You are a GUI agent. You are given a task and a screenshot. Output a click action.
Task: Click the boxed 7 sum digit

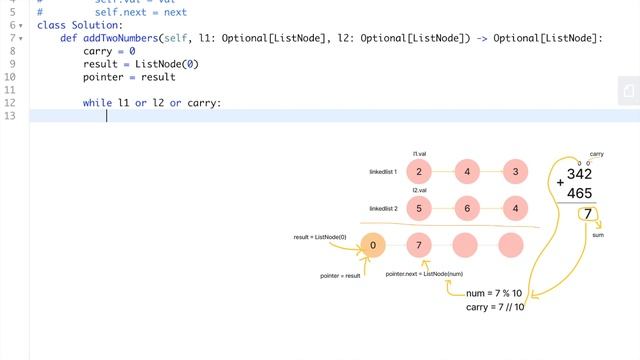click(588, 214)
